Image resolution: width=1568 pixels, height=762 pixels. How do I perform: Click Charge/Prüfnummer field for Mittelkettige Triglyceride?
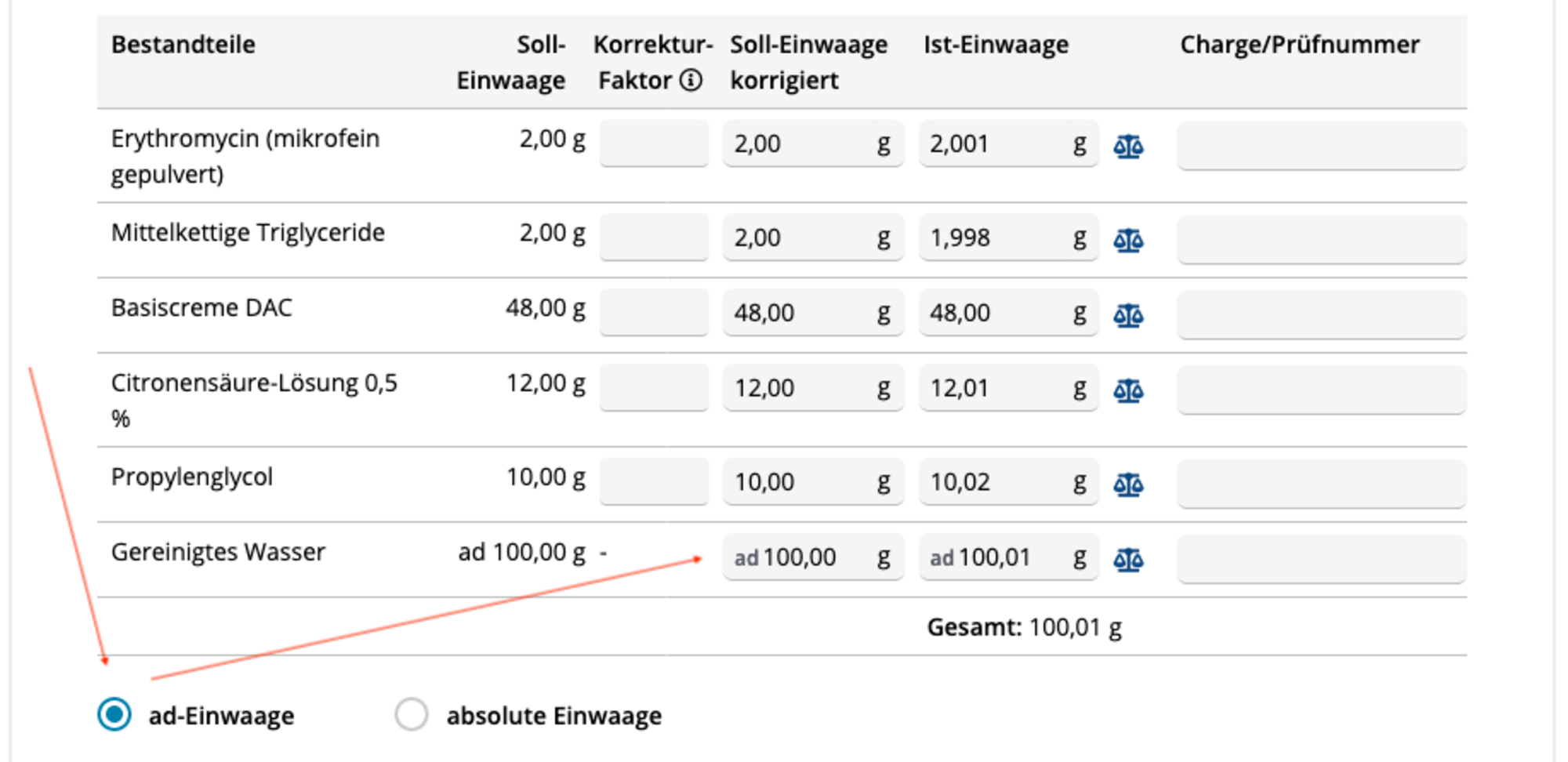click(1321, 239)
